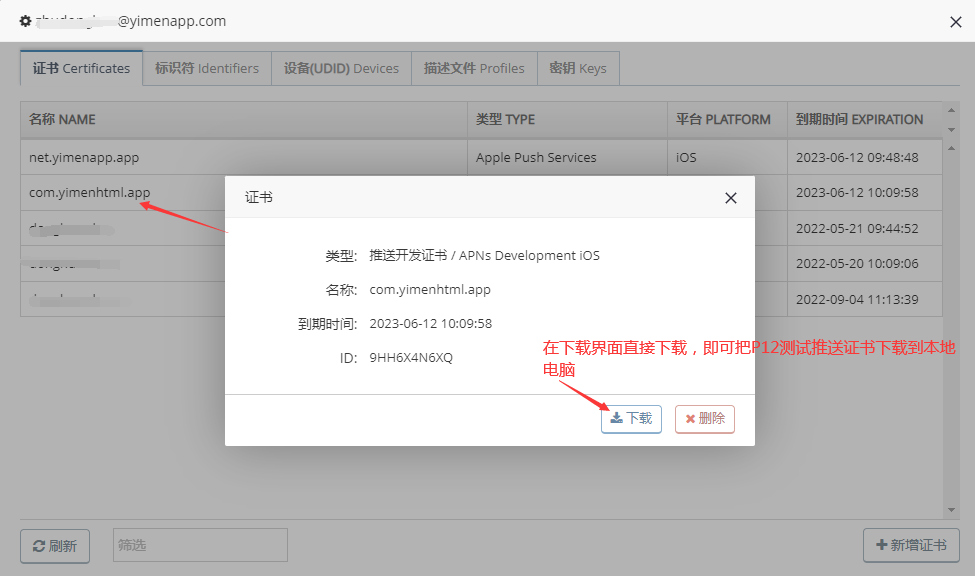The height and width of the screenshot is (576, 975).
Task: Click the 新增证书 add certificate button
Action: (911, 546)
